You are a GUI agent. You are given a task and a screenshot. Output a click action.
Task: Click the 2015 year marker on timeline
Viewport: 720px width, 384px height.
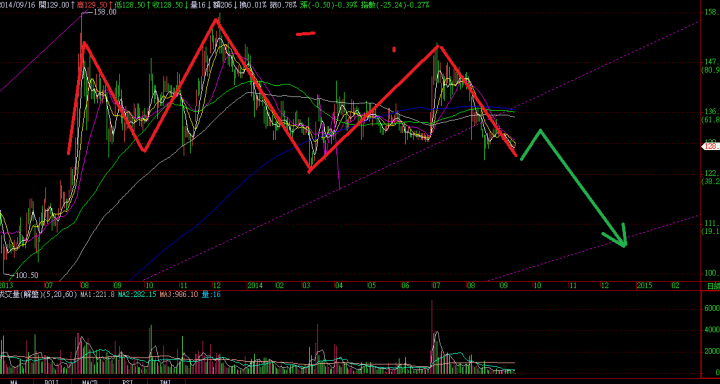click(x=643, y=285)
